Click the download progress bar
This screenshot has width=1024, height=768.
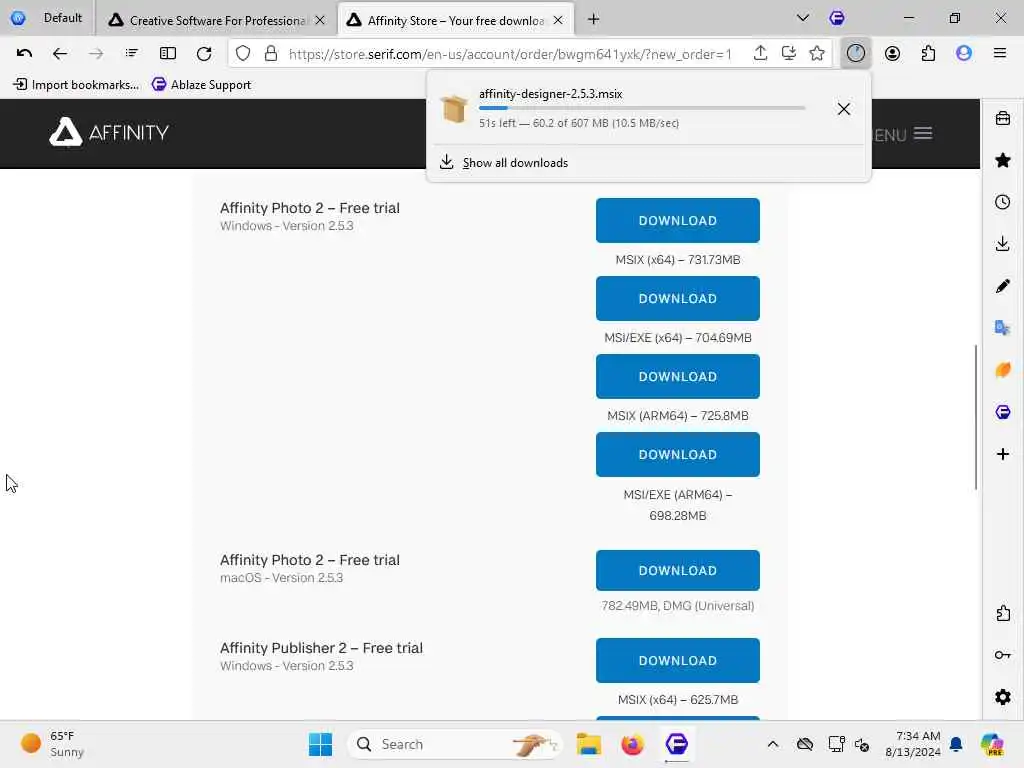click(641, 108)
